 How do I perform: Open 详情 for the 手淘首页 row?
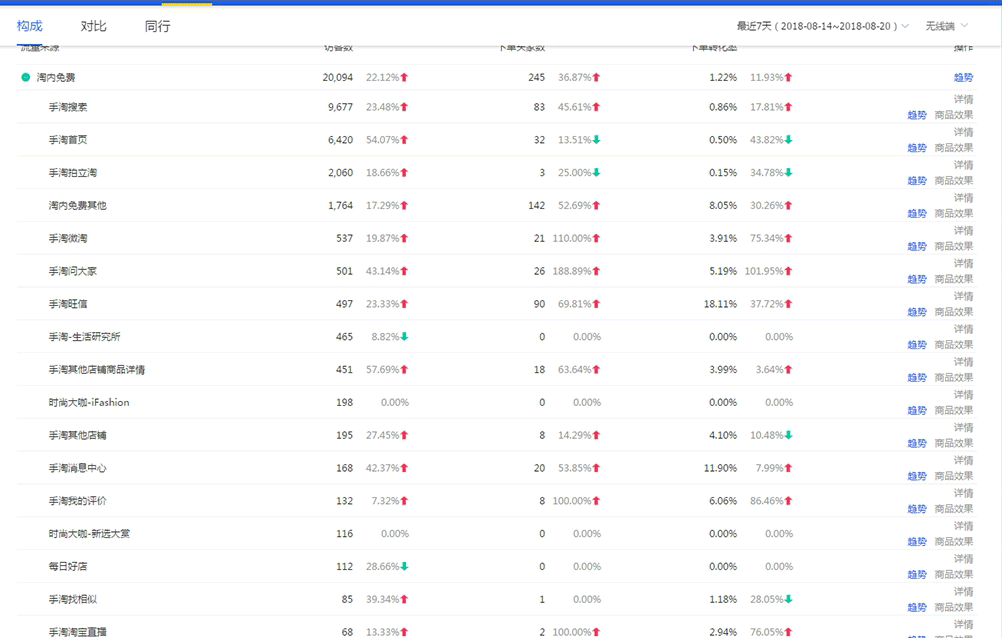963,132
